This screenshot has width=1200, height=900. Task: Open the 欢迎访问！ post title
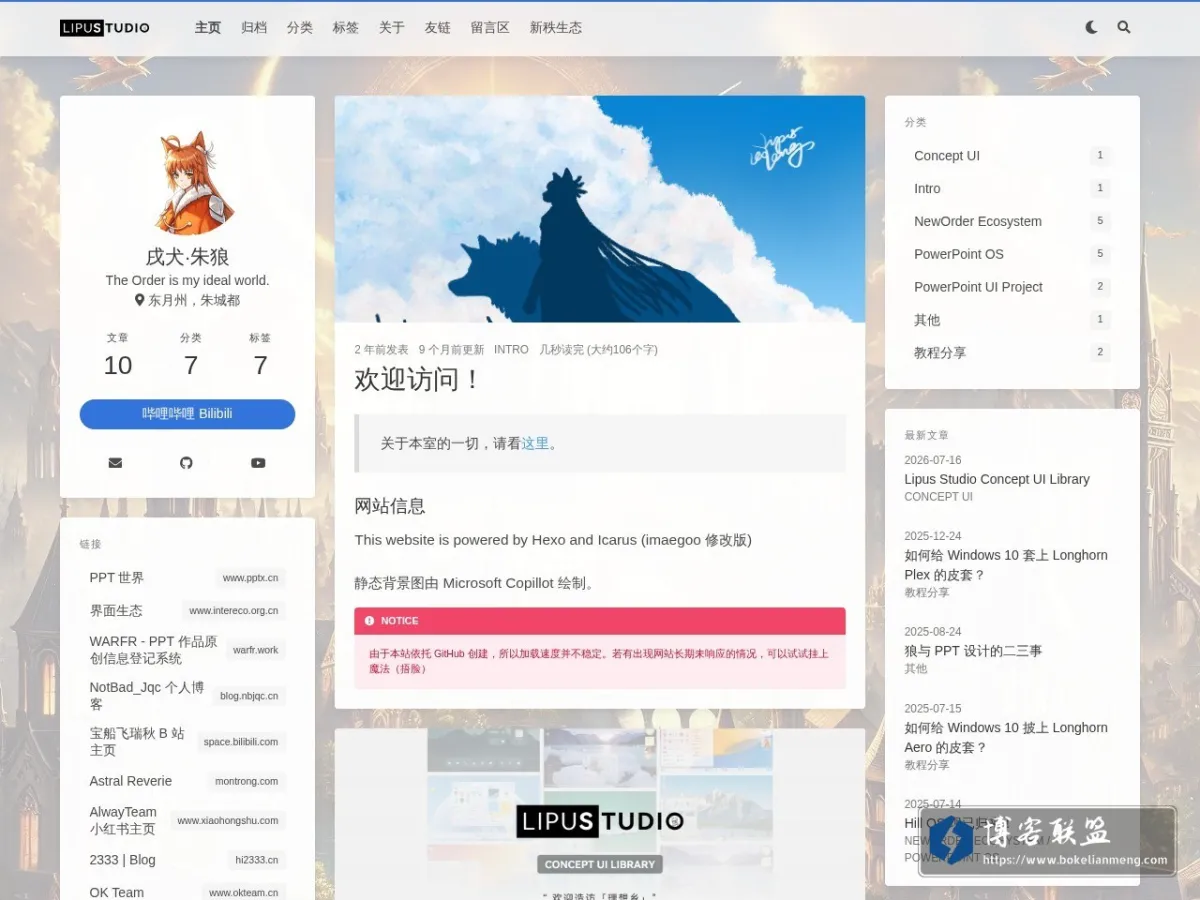(x=419, y=380)
